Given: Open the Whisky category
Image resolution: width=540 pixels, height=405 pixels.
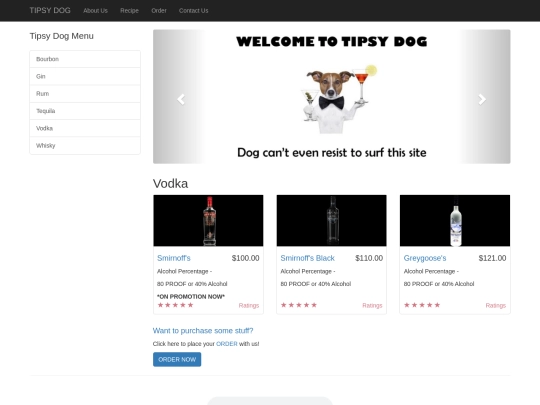Looking at the screenshot, I should point(85,145).
